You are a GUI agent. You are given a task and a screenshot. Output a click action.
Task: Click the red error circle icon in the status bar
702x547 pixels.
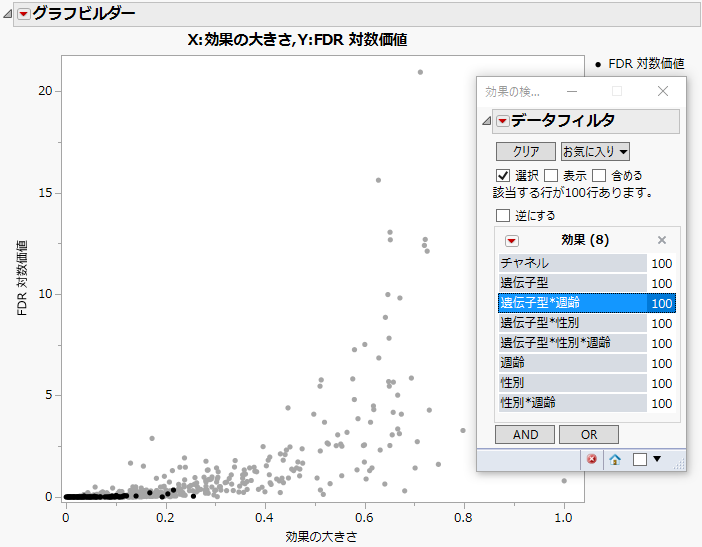[x=592, y=459]
